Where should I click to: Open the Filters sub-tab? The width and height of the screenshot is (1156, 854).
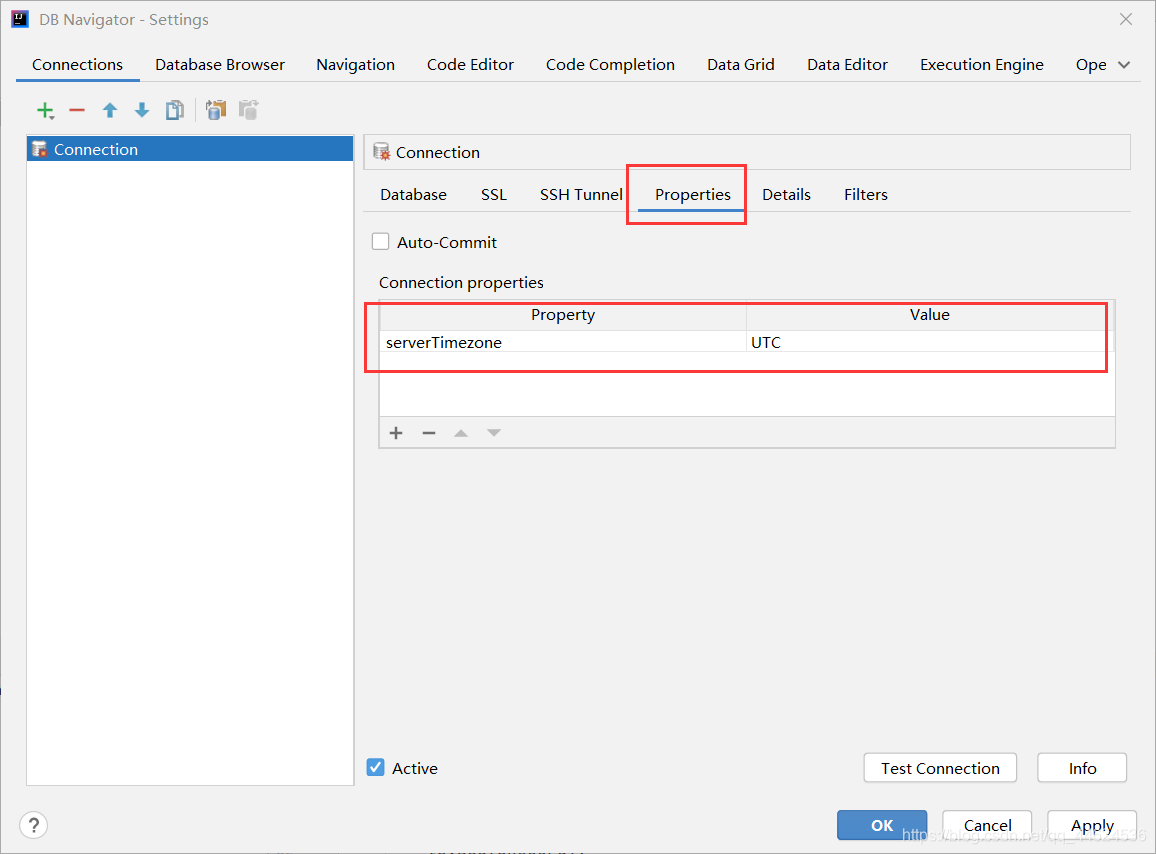click(x=866, y=195)
